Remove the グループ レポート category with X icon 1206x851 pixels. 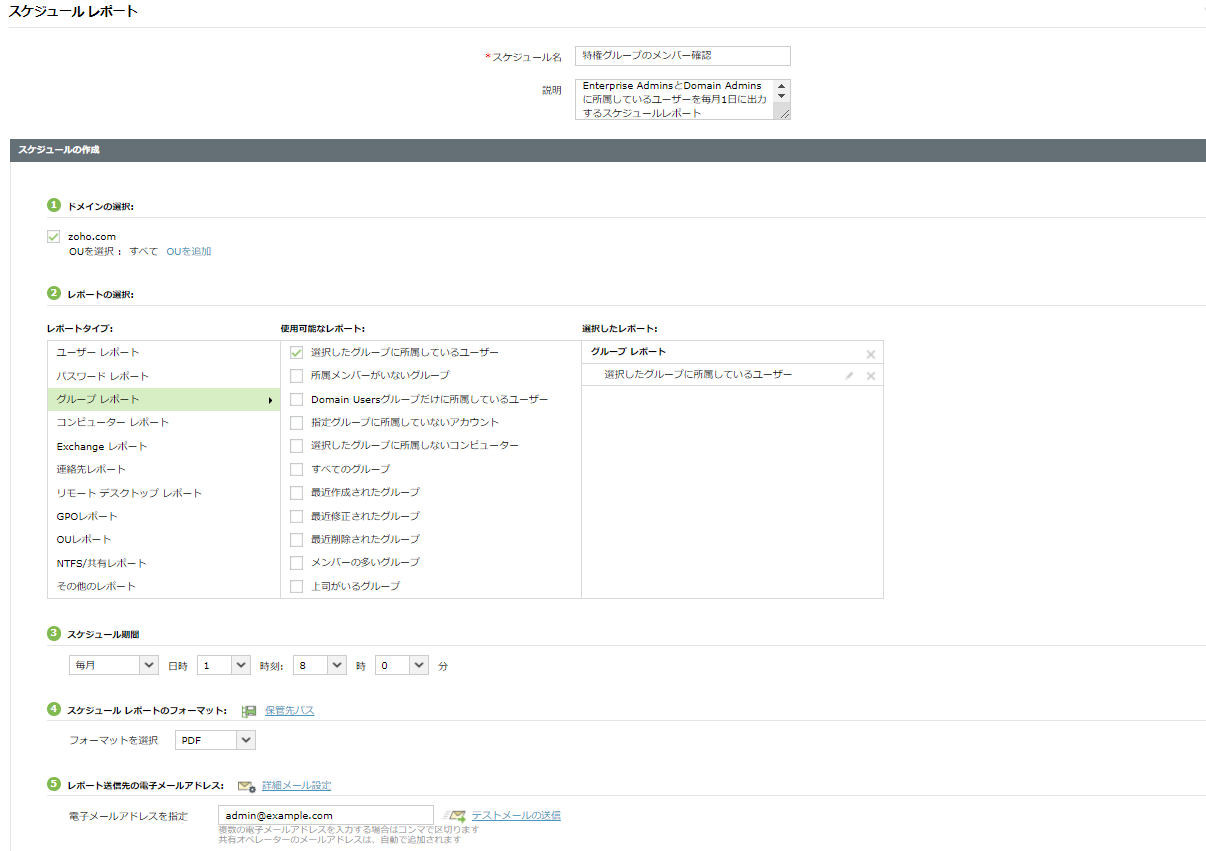[x=870, y=354]
